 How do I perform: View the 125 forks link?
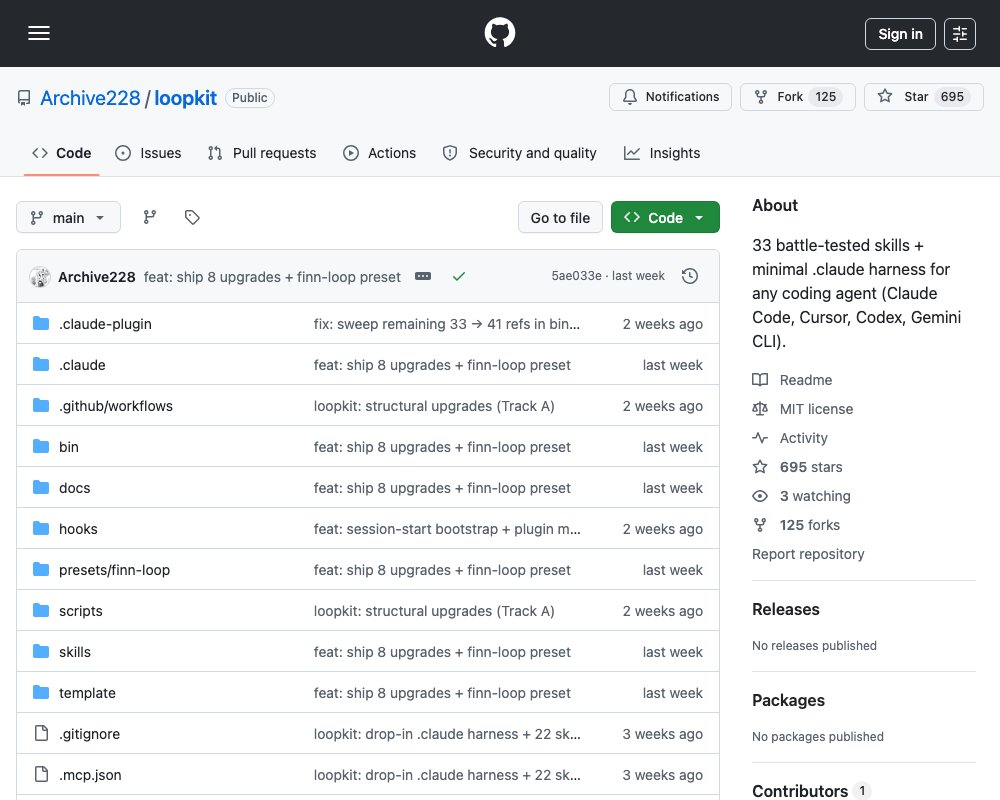point(796,525)
